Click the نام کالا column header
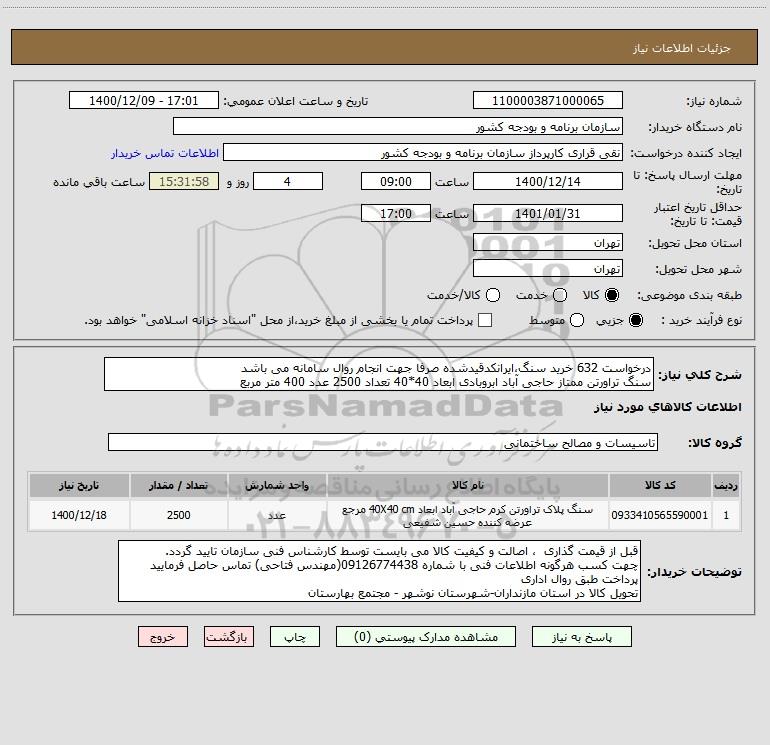This screenshot has height=745, width=770. point(468,485)
